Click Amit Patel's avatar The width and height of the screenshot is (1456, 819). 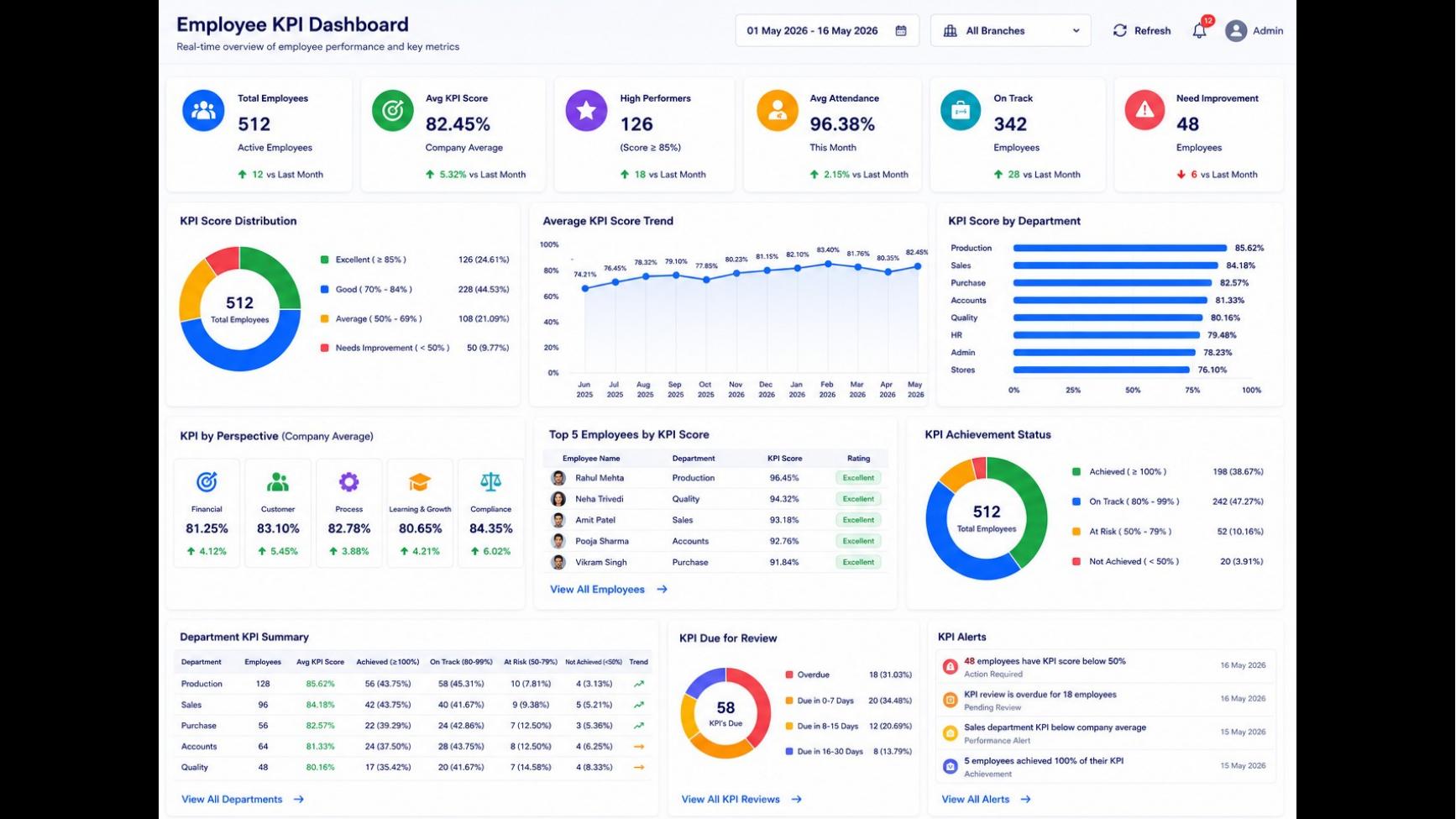coord(558,520)
